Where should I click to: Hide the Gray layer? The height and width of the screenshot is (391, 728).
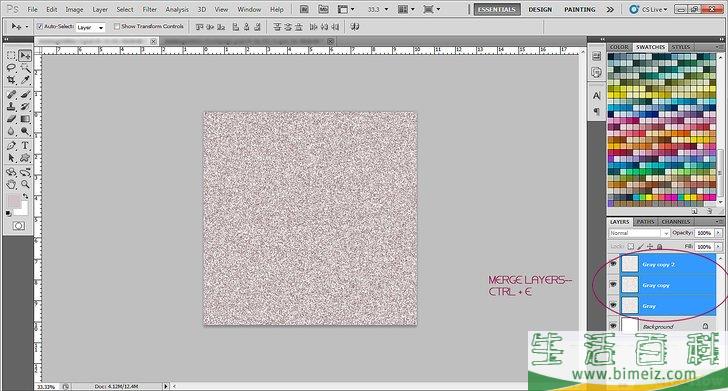coord(613,305)
